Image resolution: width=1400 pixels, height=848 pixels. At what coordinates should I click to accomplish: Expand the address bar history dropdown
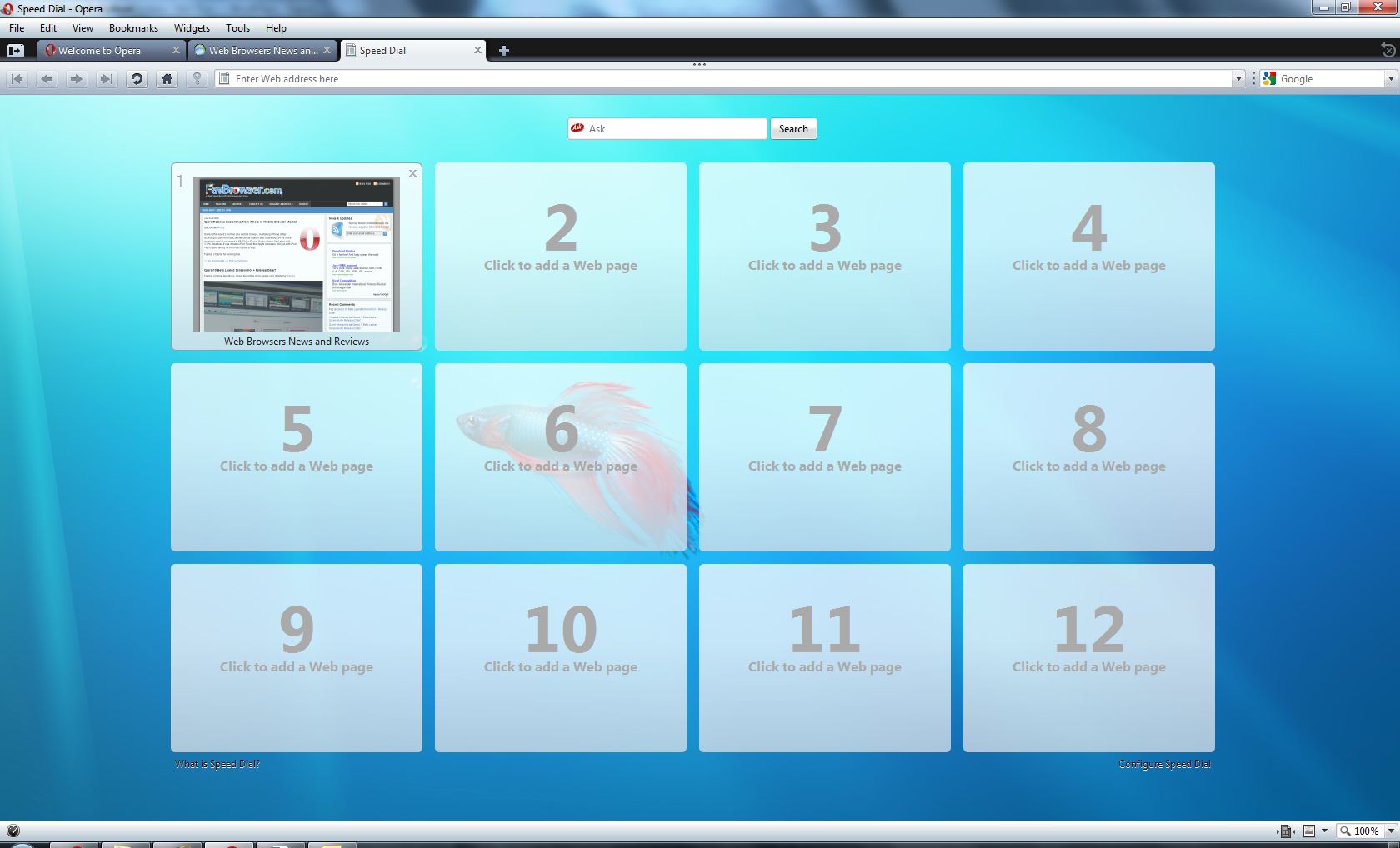coord(1237,79)
